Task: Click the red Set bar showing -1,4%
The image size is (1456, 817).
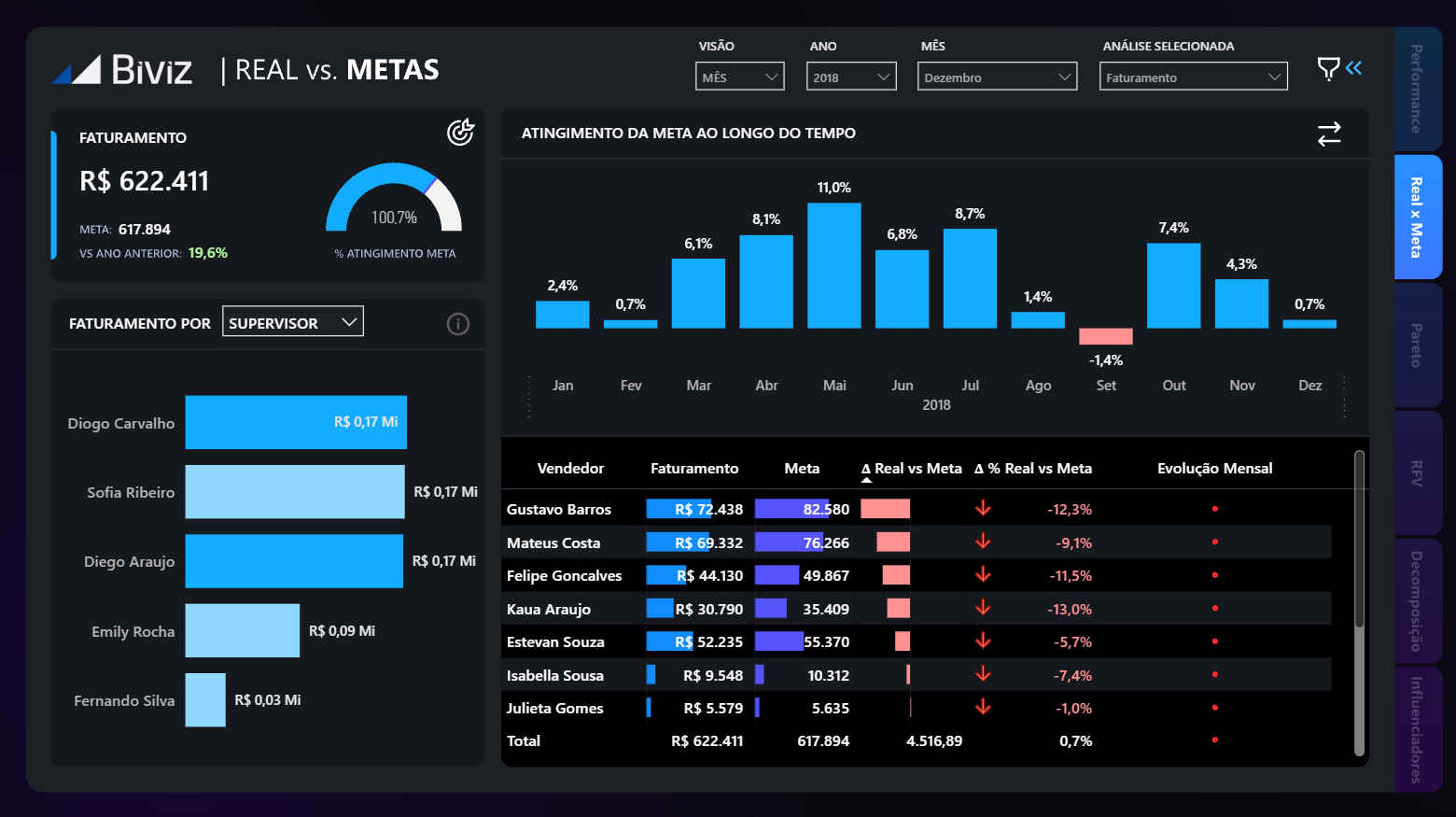Action: point(1106,336)
